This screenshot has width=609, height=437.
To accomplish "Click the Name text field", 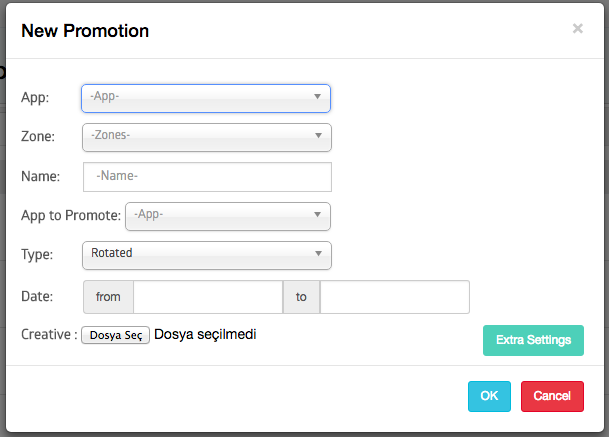I will click(207, 177).
